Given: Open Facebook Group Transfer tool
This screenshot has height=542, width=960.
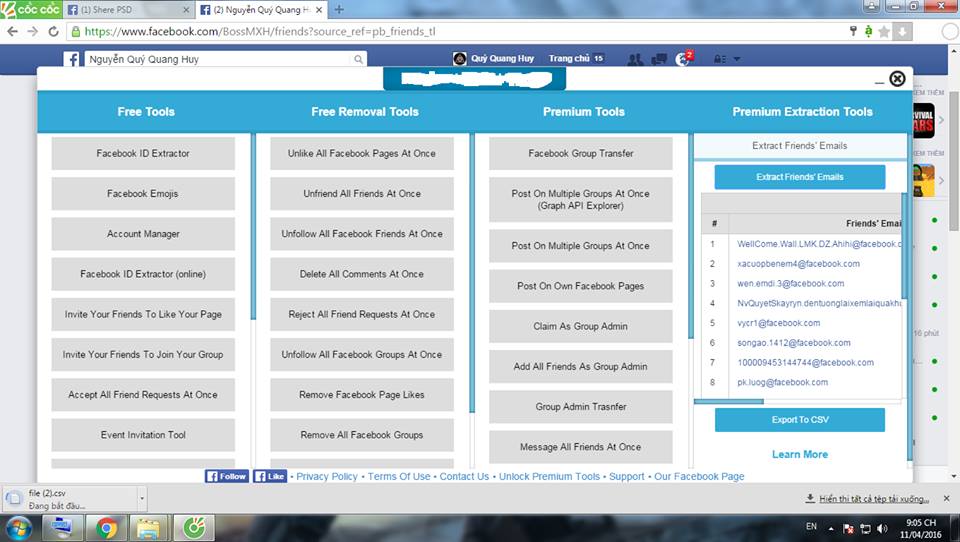Looking at the screenshot, I should 580,153.
